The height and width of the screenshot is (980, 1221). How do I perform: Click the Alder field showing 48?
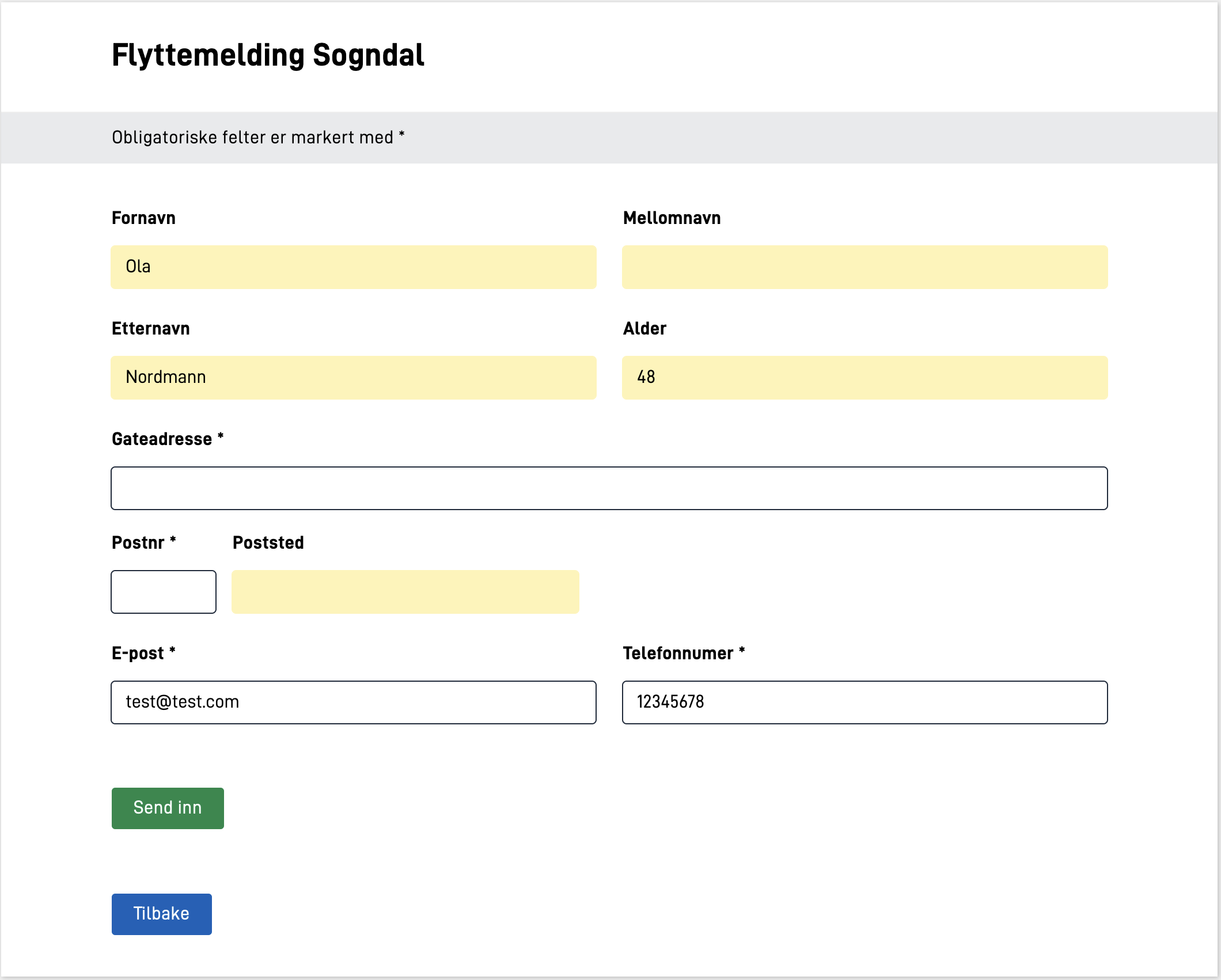pos(864,378)
